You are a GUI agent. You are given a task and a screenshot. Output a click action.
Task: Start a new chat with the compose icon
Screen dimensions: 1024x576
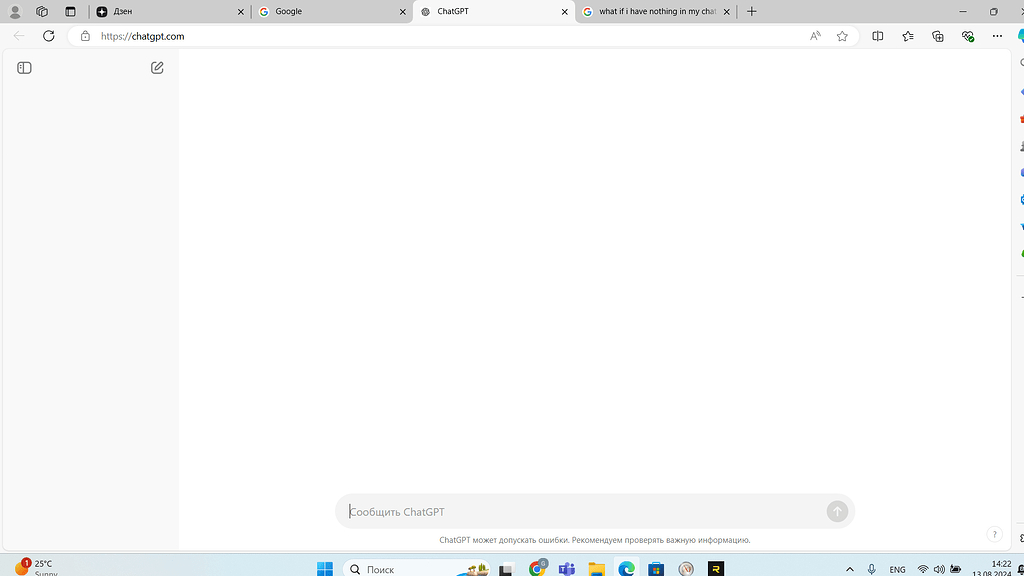coord(157,67)
